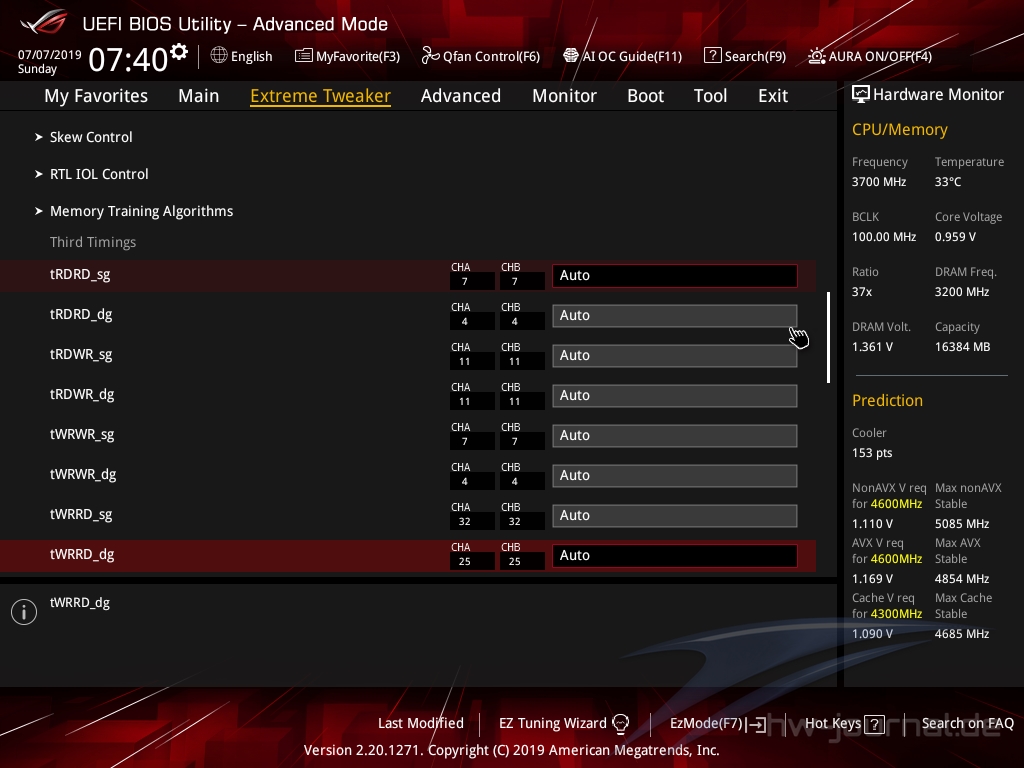
Task: Click Search(F9) label
Action: tap(755, 56)
